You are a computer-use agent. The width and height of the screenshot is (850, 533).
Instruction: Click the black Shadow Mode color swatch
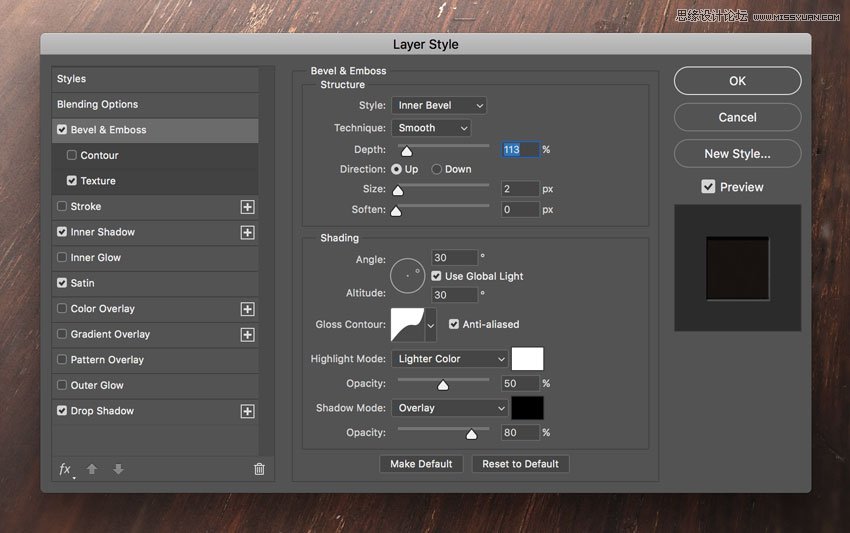(x=527, y=408)
